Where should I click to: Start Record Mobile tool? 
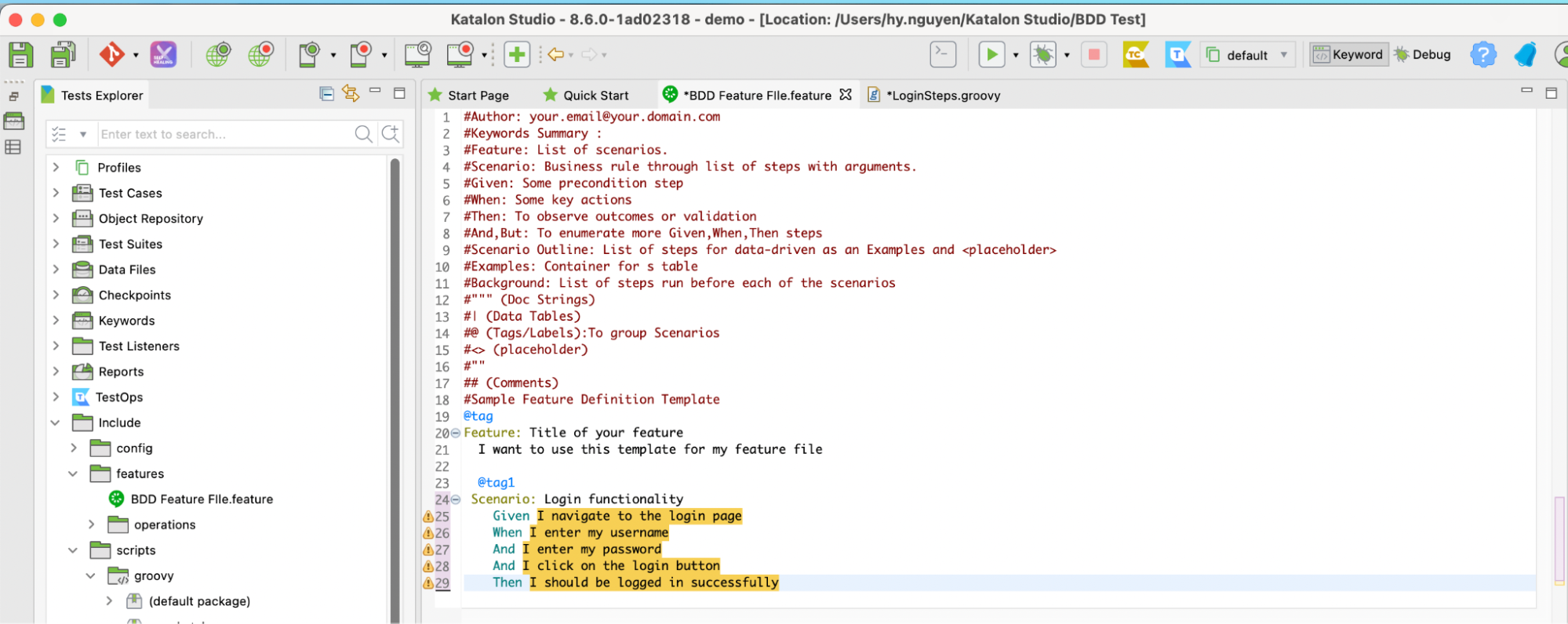coord(361,55)
